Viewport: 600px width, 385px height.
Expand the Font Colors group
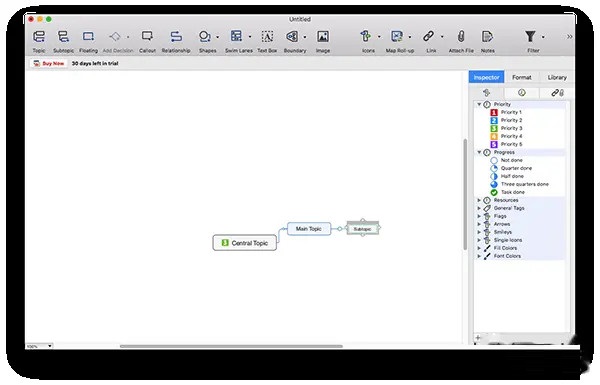pyautogui.click(x=479, y=256)
